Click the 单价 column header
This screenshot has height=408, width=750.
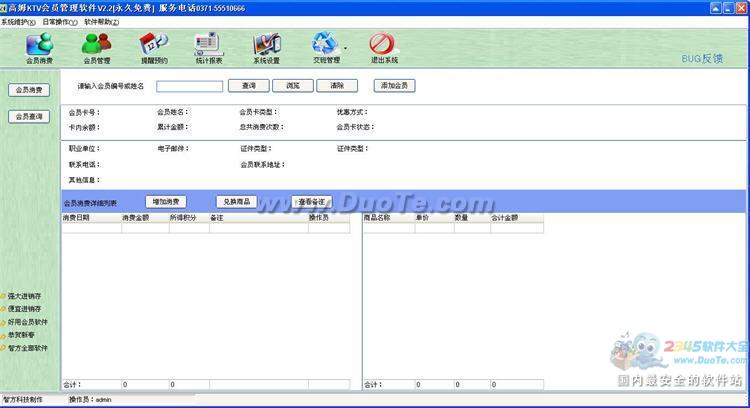click(434, 218)
